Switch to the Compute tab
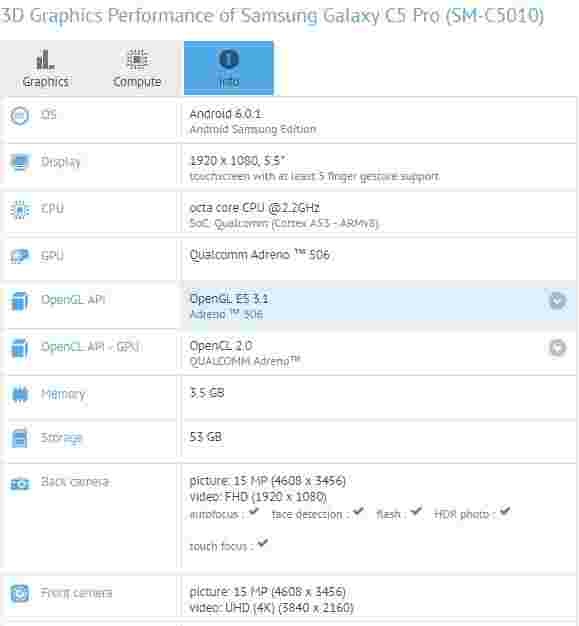Viewport: 579px width, 626px height. pos(137,68)
